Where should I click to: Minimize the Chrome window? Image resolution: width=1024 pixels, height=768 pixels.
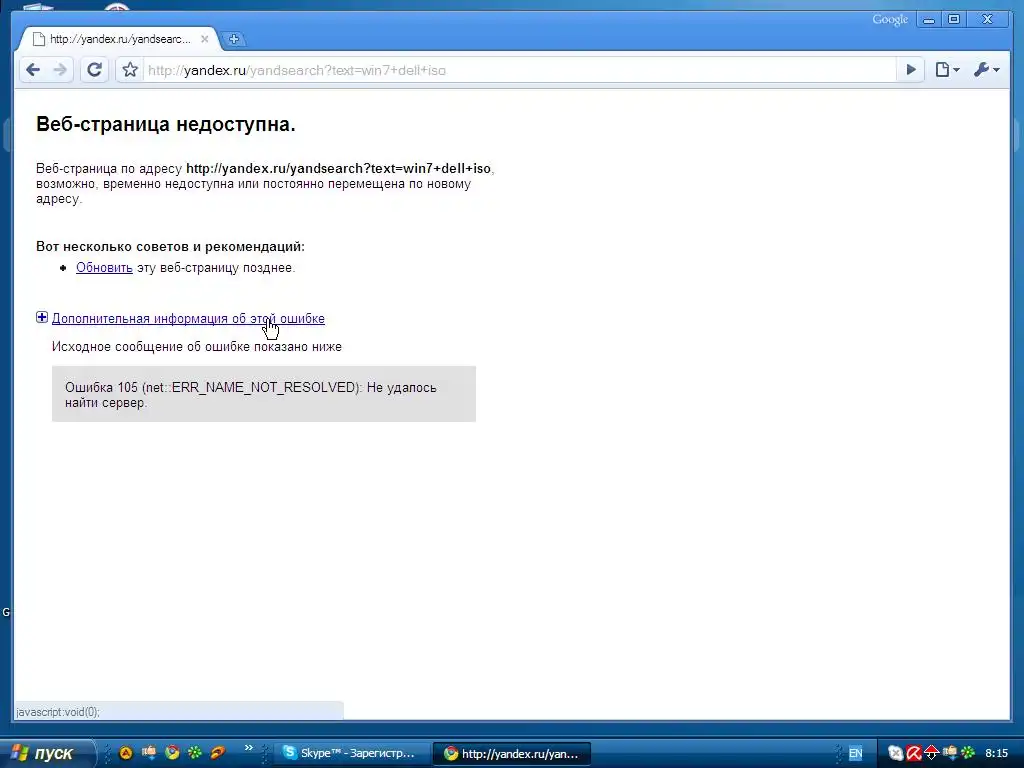928,20
